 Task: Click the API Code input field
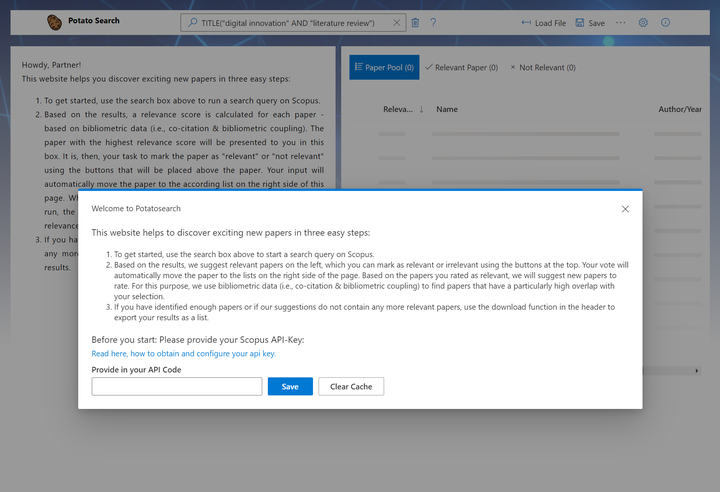pos(176,386)
